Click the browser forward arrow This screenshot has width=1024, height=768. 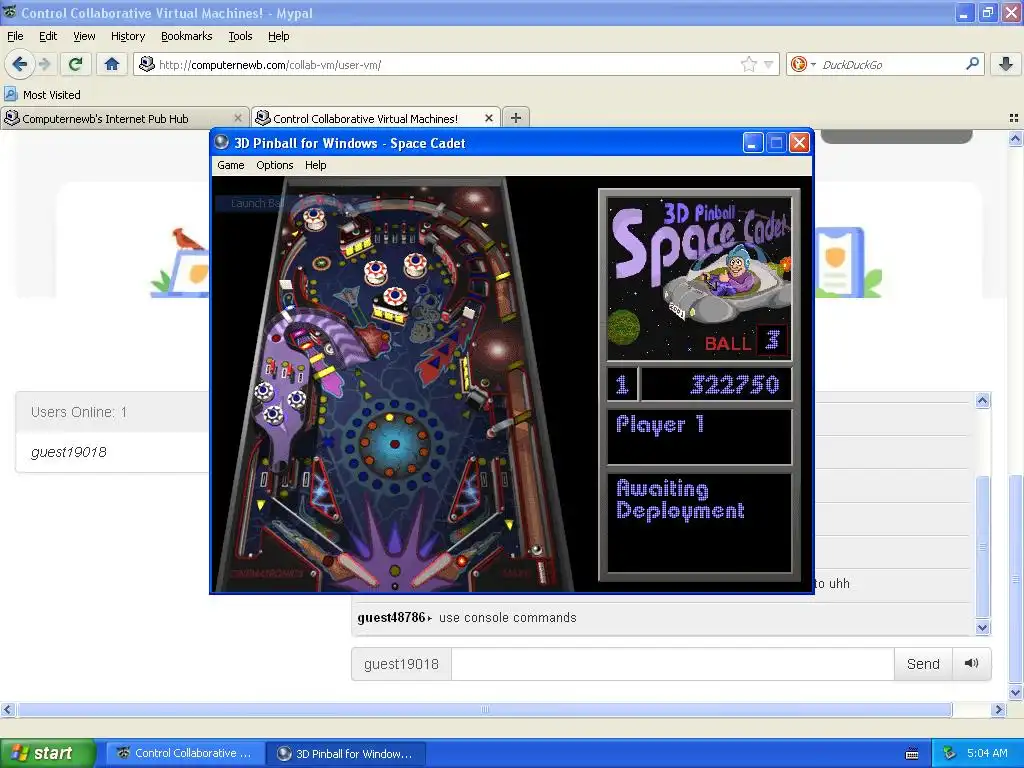[44, 64]
